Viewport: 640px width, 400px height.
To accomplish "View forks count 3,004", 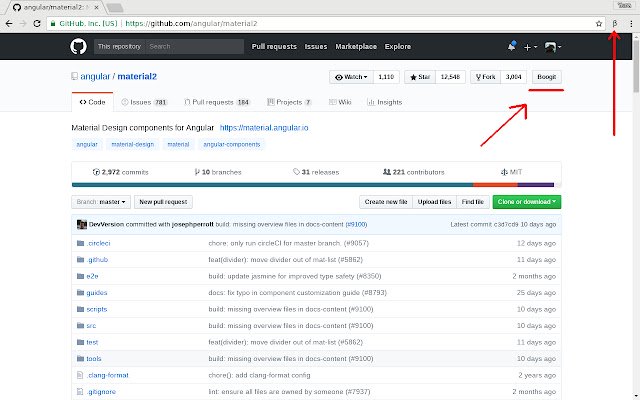I will (x=513, y=77).
